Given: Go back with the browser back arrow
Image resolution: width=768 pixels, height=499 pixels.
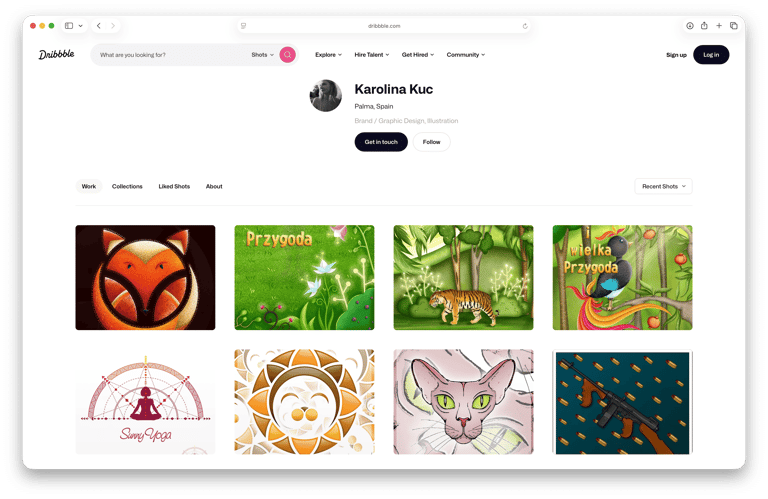Looking at the screenshot, I should point(99,25).
